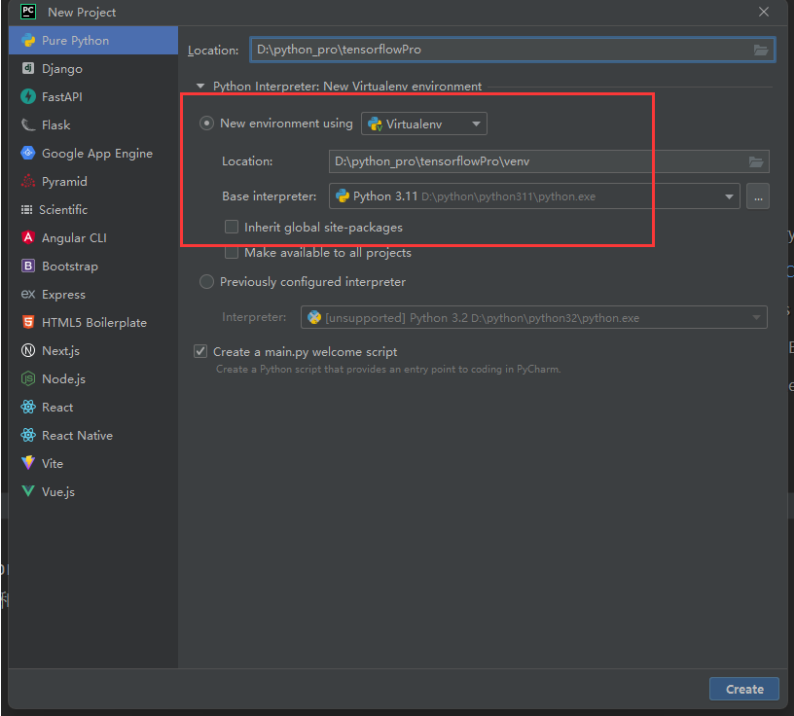Click the Next.js label
The width and height of the screenshot is (794, 716).
coord(61,351)
